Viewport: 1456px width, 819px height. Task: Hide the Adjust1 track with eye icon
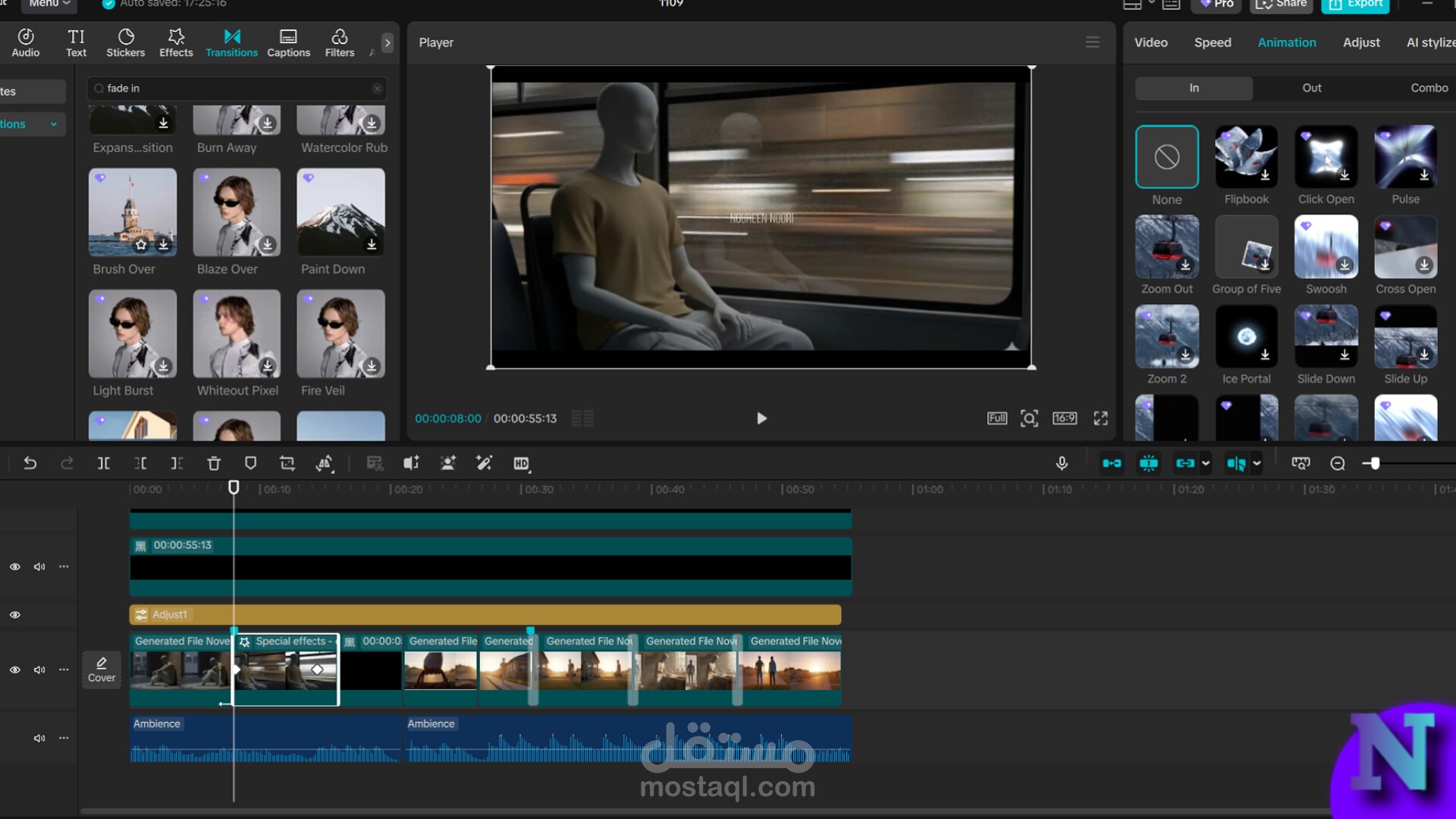click(14, 615)
